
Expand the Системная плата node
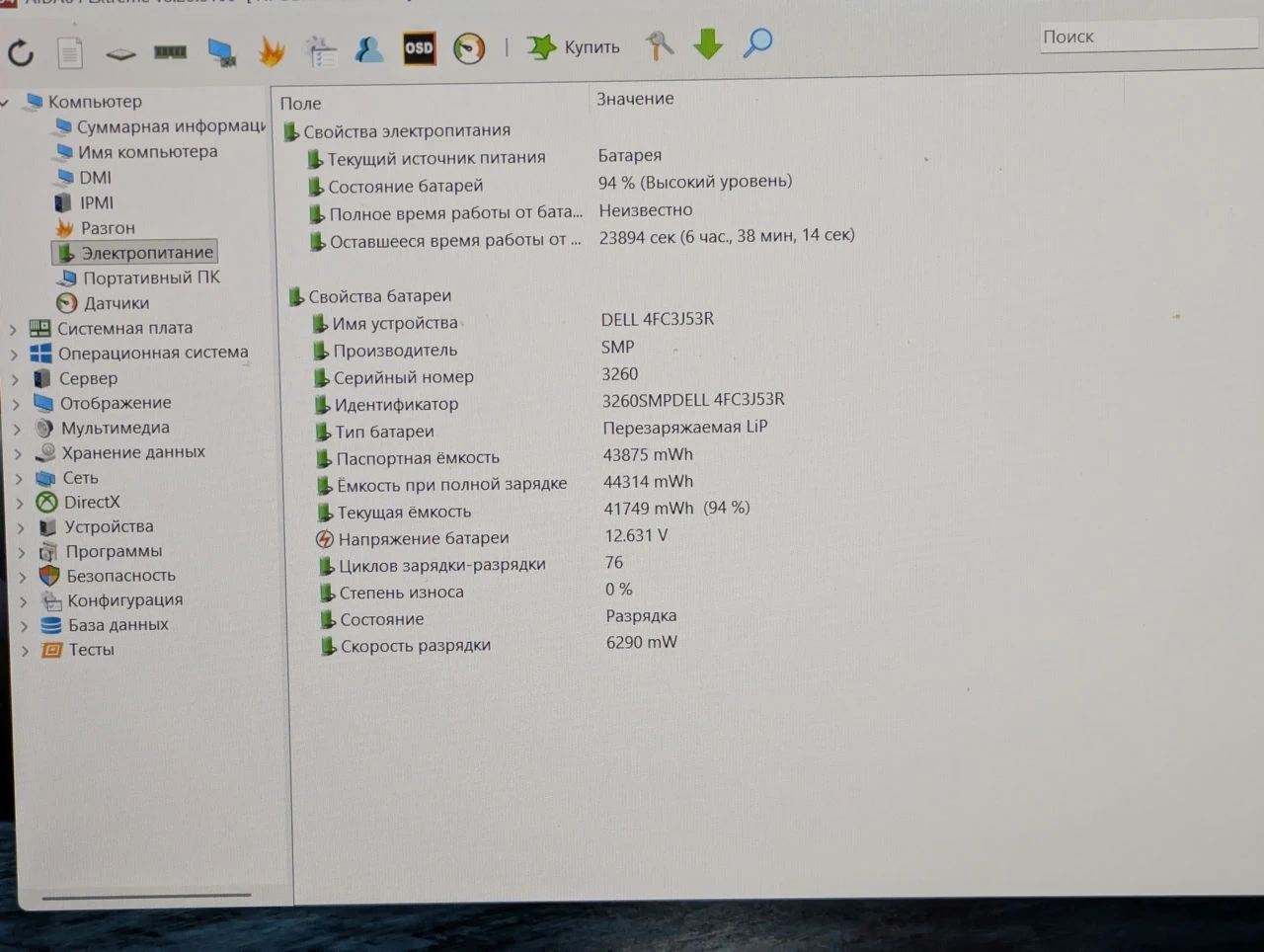point(14,329)
